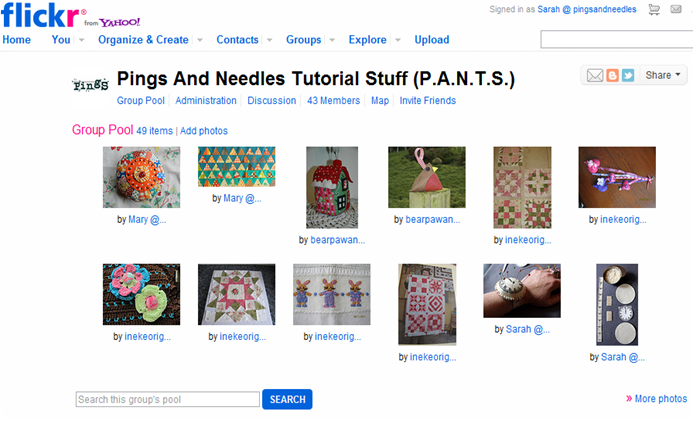
Task: Open the Contacts menu
Action: 237,40
